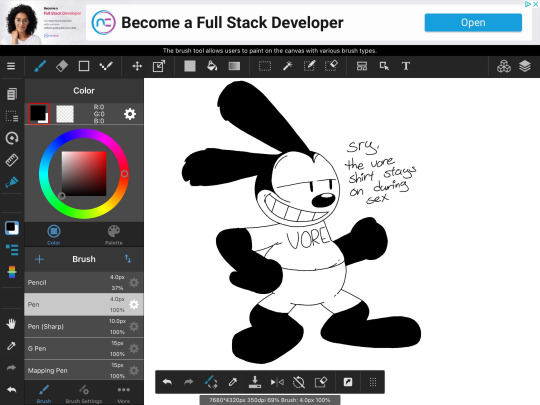Screen dimensions: 540x405
Task: Reset canvas rotation in floating bar
Action: click(x=299, y=382)
